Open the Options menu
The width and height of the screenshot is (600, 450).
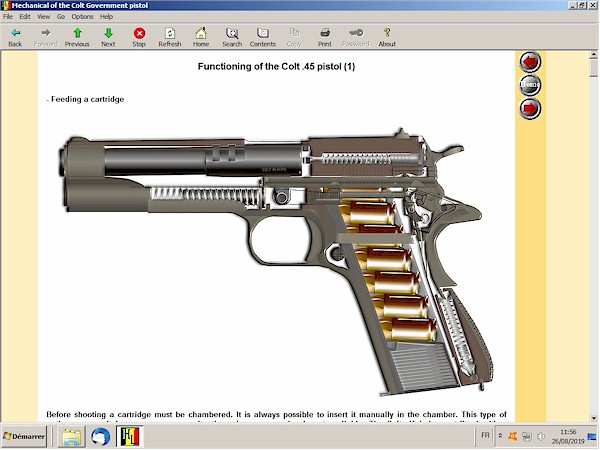[x=82, y=16]
